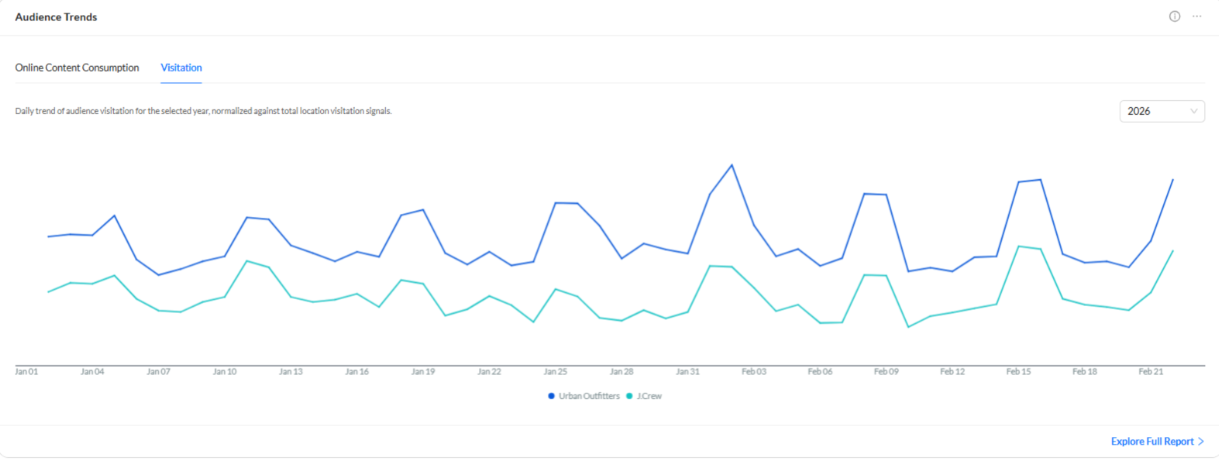Screen dimensions: 1219x459
Task: Click the Audience Trends panel title
Action: pyautogui.click(x=56, y=17)
